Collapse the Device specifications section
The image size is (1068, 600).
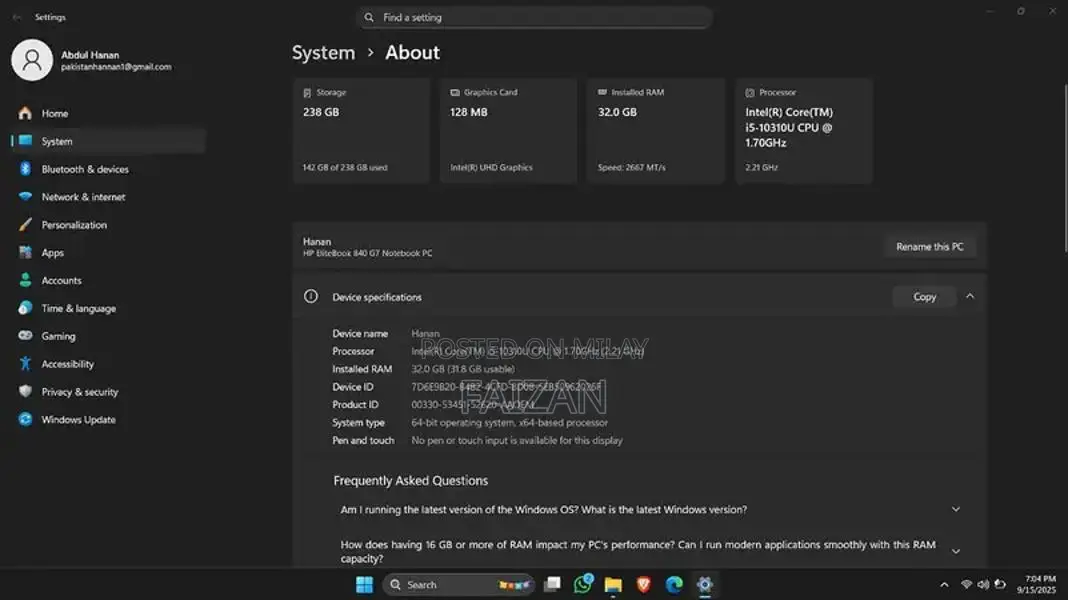969,297
